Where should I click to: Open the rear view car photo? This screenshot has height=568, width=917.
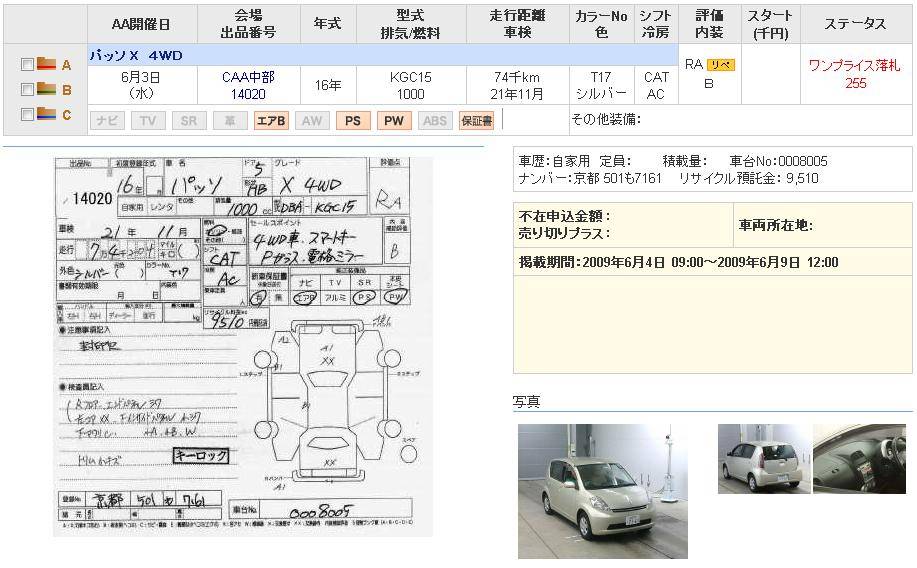(764, 459)
